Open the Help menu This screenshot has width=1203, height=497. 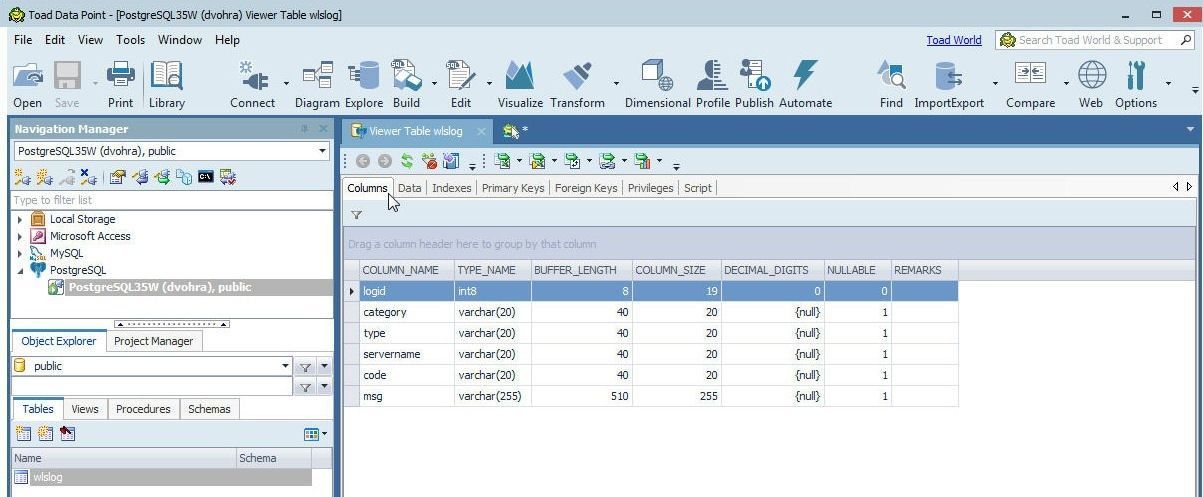(227, 40)
